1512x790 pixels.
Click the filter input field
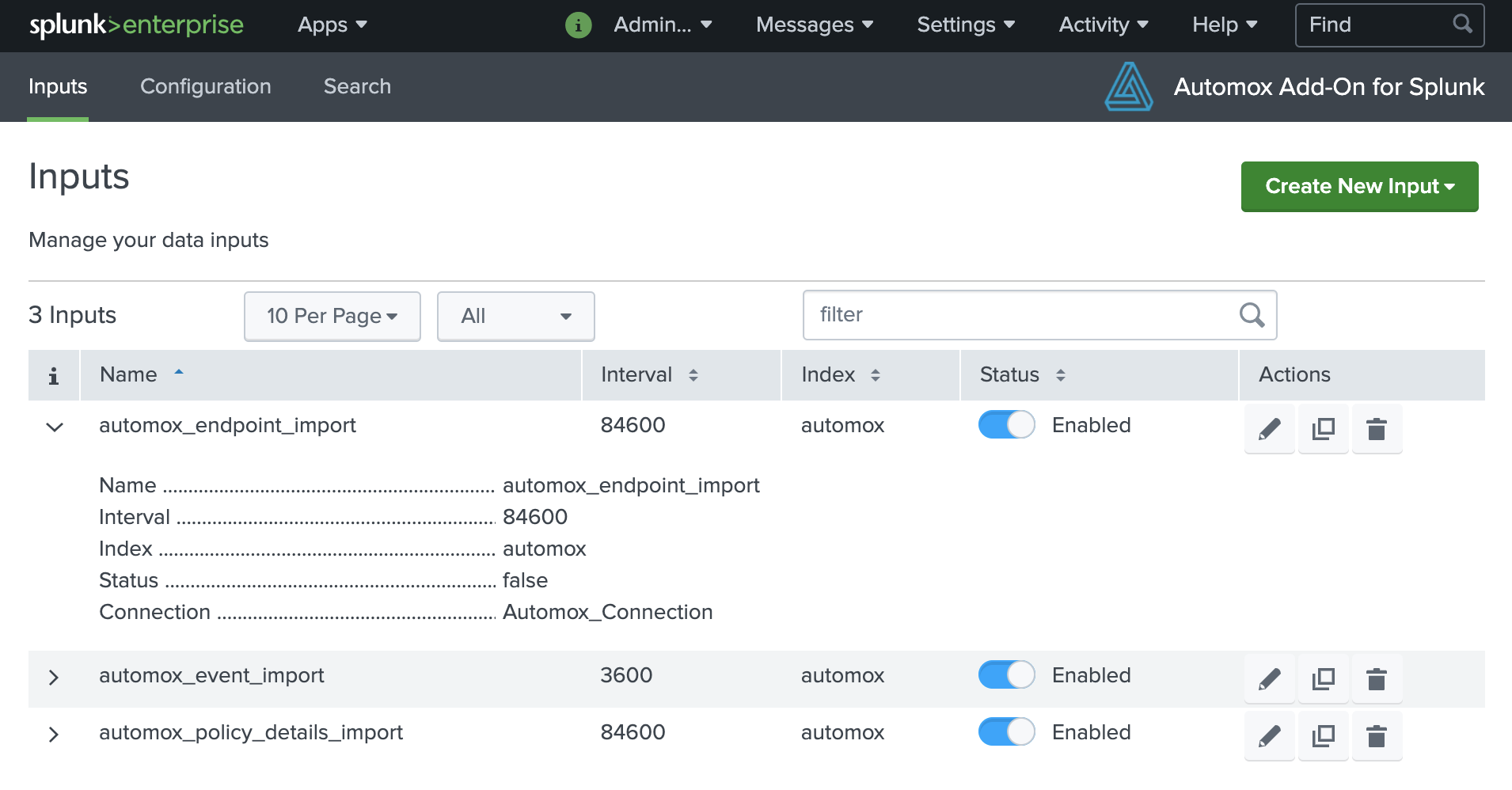1039,315
